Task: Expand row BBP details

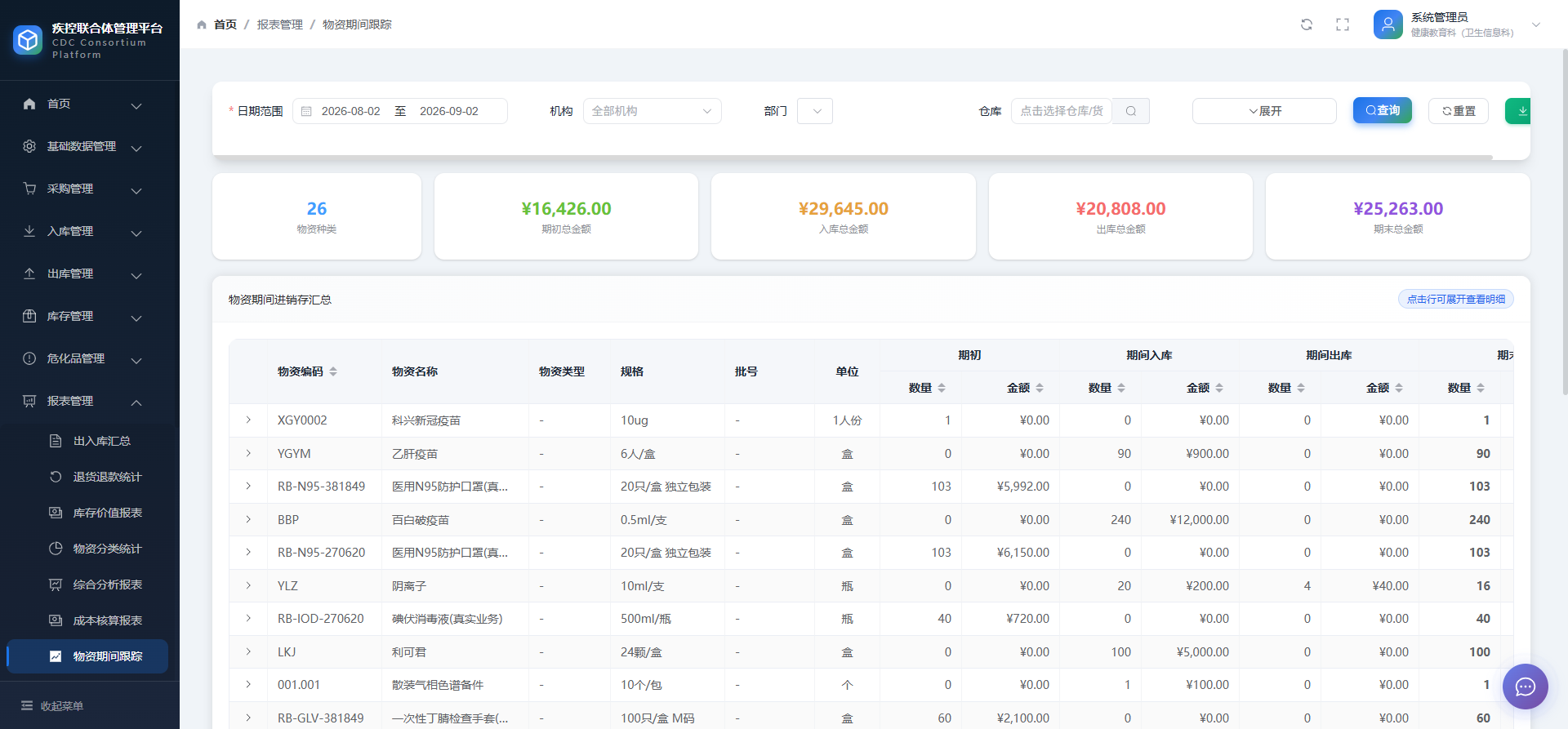Action: (x=248, y=519)
